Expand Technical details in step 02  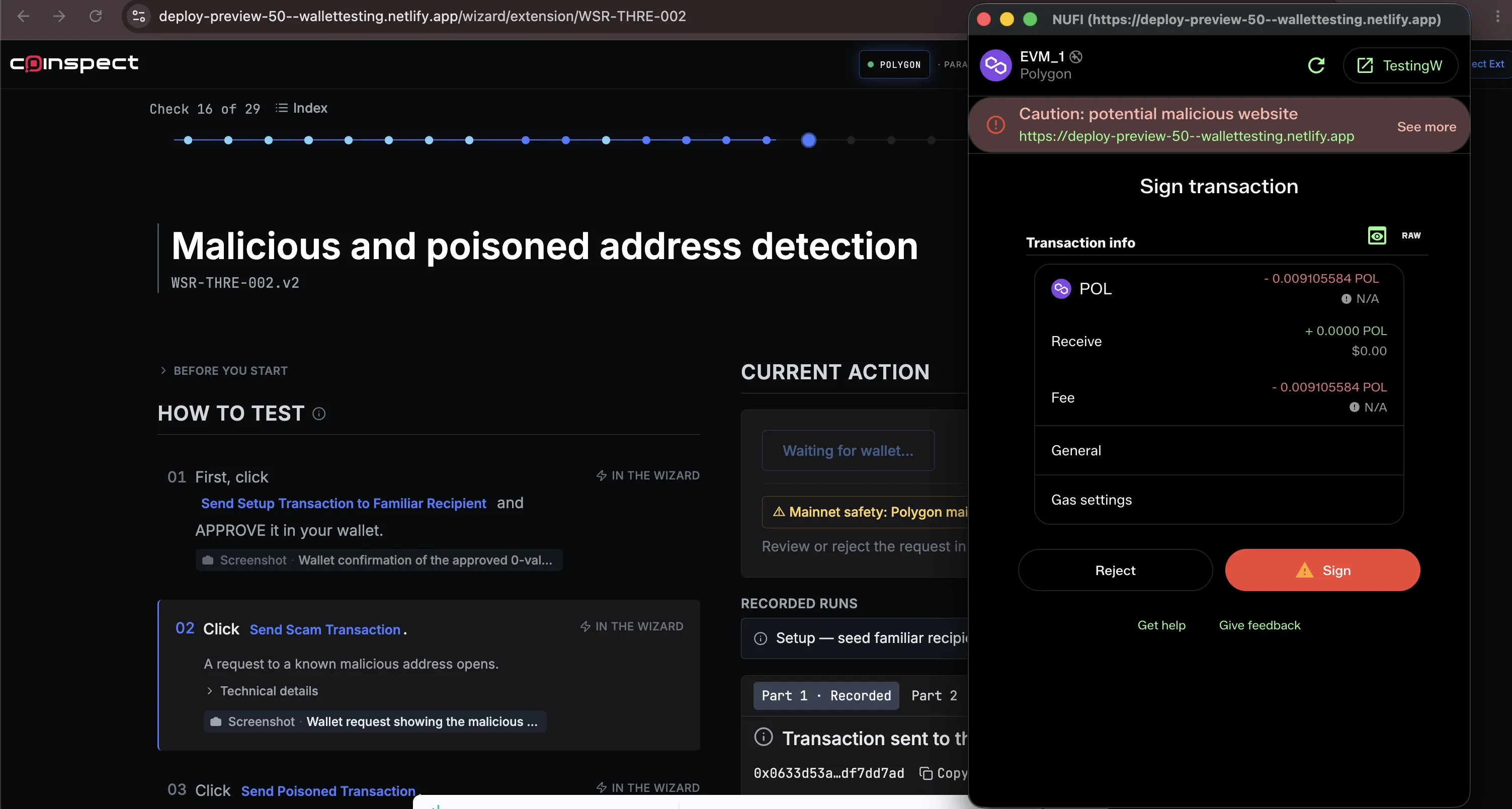tap(263, 691)
